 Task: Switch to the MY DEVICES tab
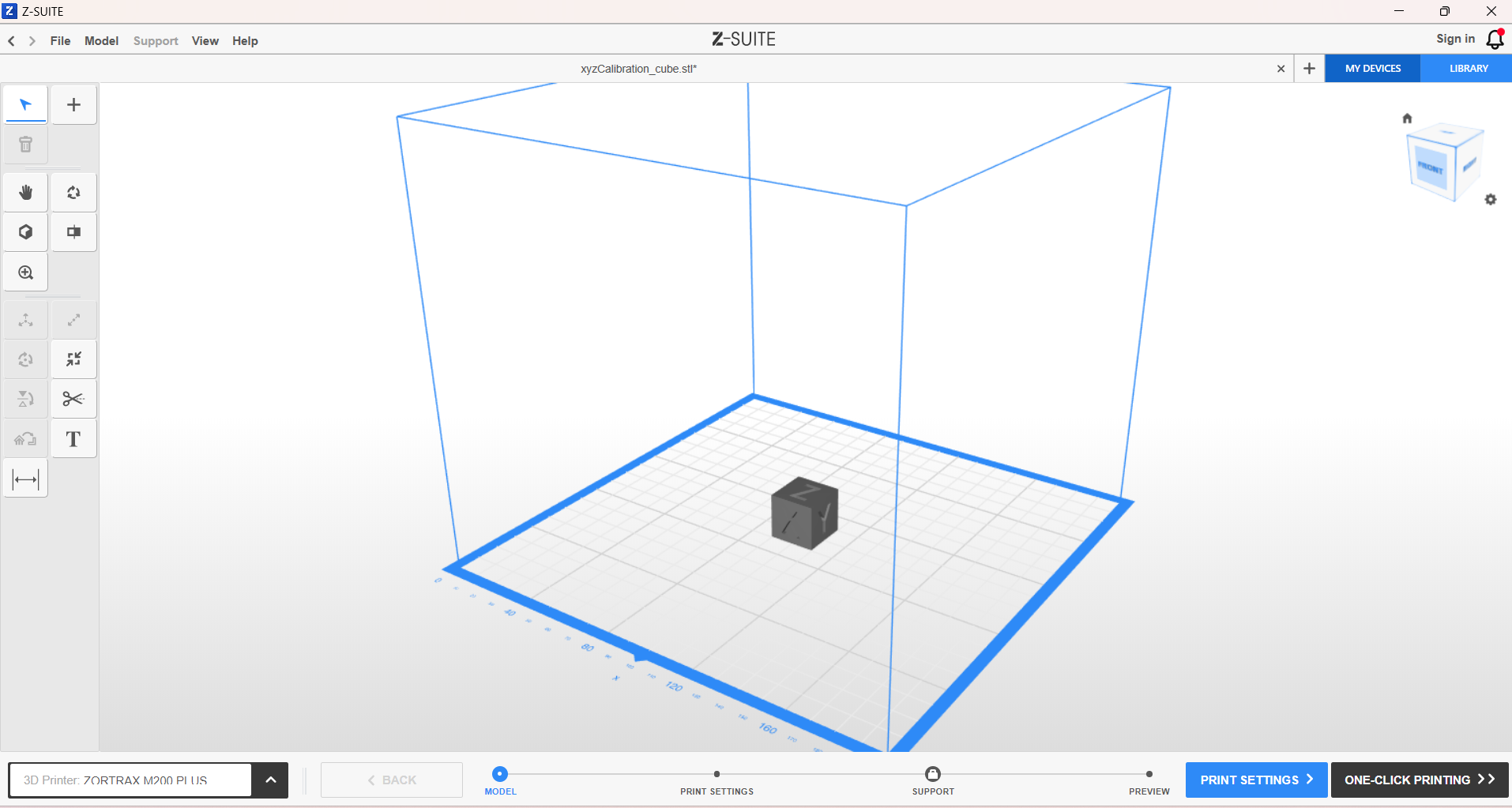(1373, 69)
